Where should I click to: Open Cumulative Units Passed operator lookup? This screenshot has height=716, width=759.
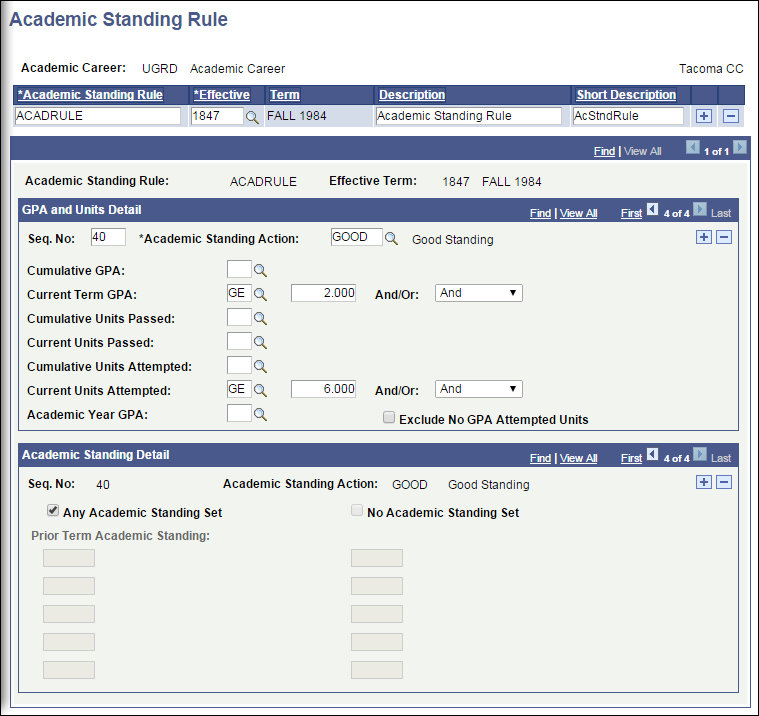click(x=260, y=318)
